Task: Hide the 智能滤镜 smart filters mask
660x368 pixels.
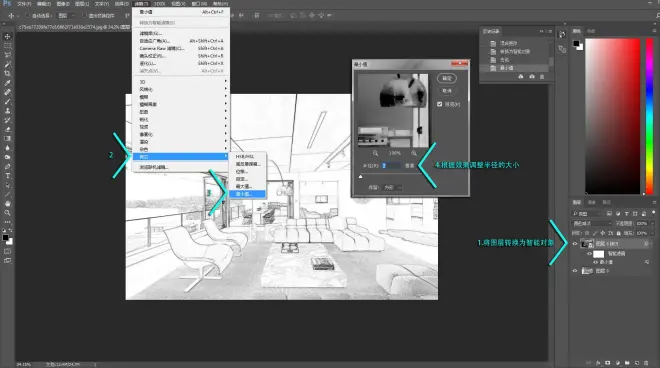Action: (x=589, y=253)
